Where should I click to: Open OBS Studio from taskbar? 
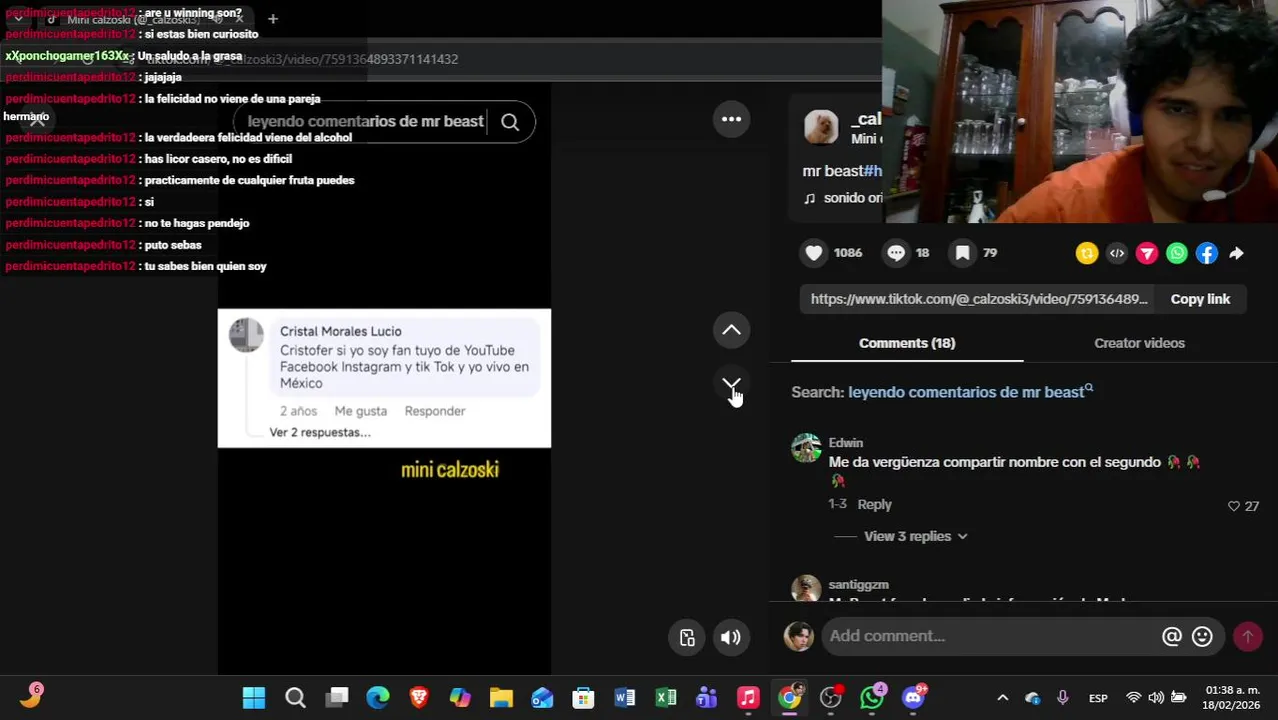pyautogui.click(x=831, y=698)
